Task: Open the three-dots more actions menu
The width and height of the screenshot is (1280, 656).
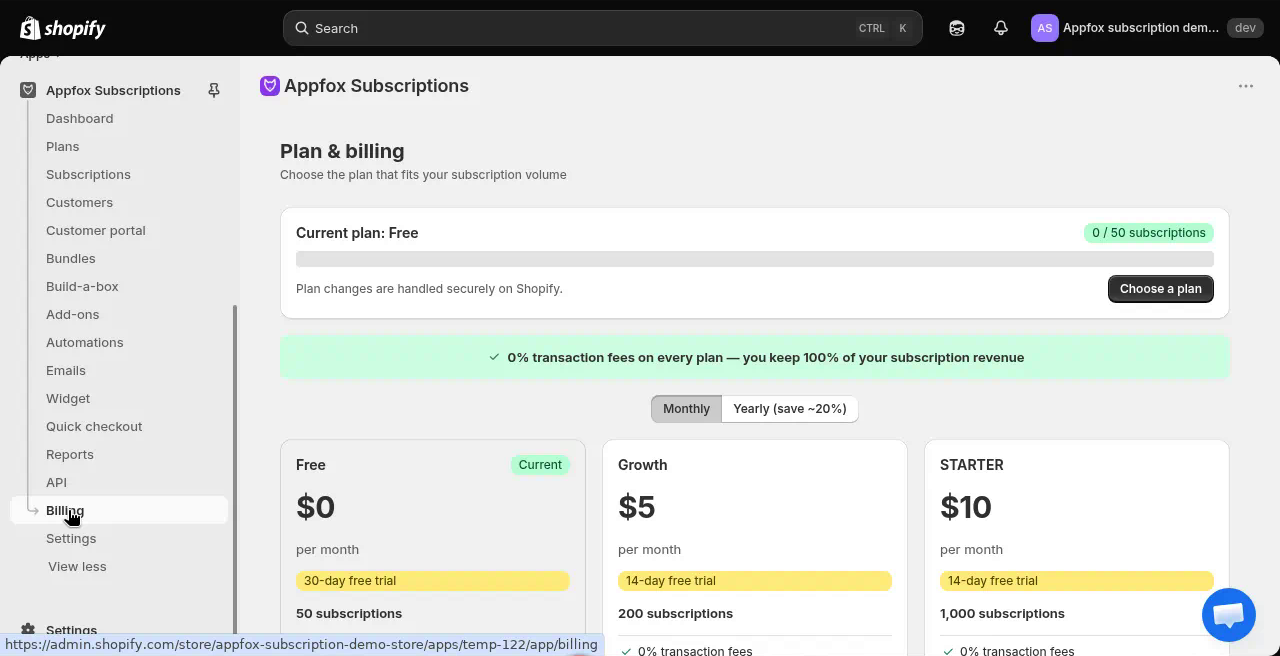Action: point(1246,86)
